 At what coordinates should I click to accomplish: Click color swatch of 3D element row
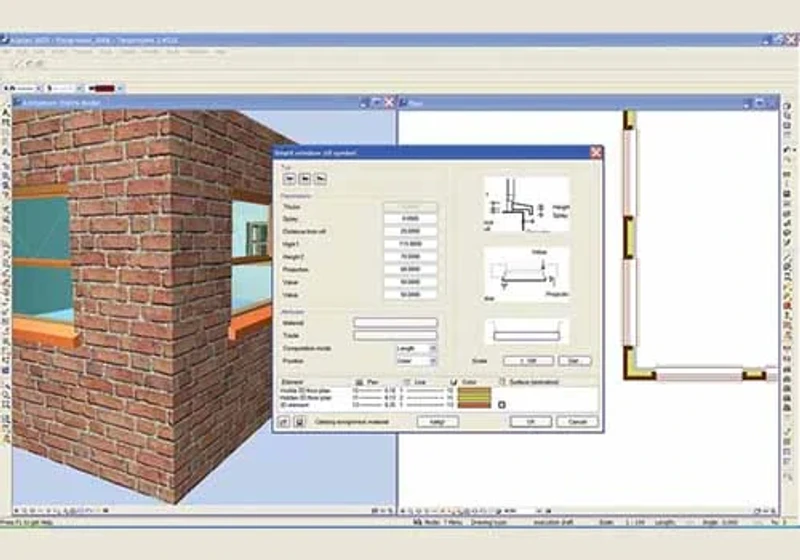[x=474, y=405]
